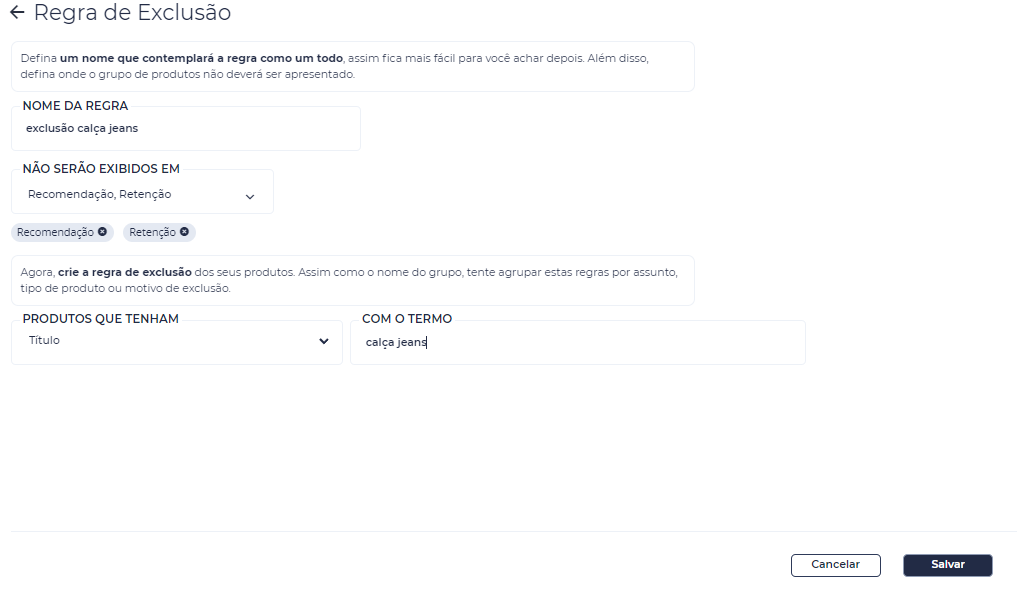This screenshot has width=1017, height=590.
Task: Remove the Retenção chip via its x icon
Action: click(x=184, y=231)
